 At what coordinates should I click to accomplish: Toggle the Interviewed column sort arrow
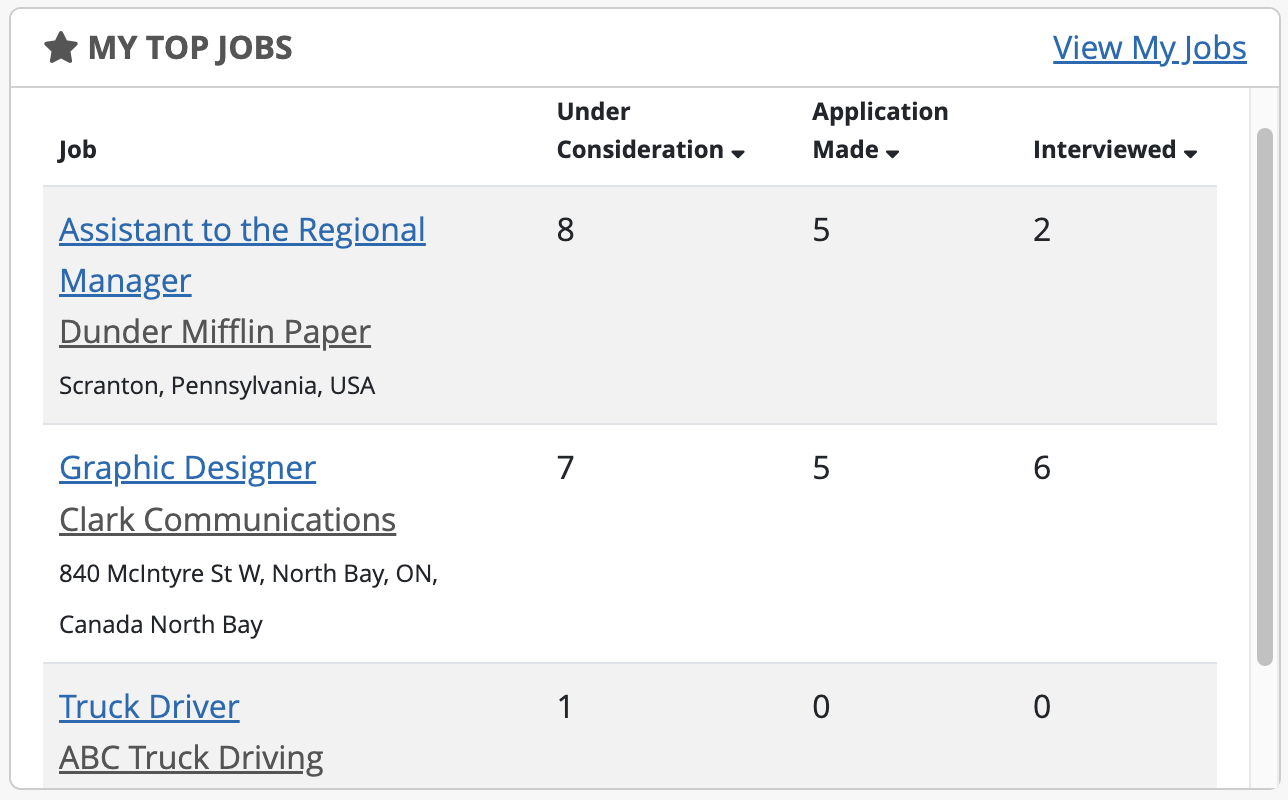(x=1190, y=154)
